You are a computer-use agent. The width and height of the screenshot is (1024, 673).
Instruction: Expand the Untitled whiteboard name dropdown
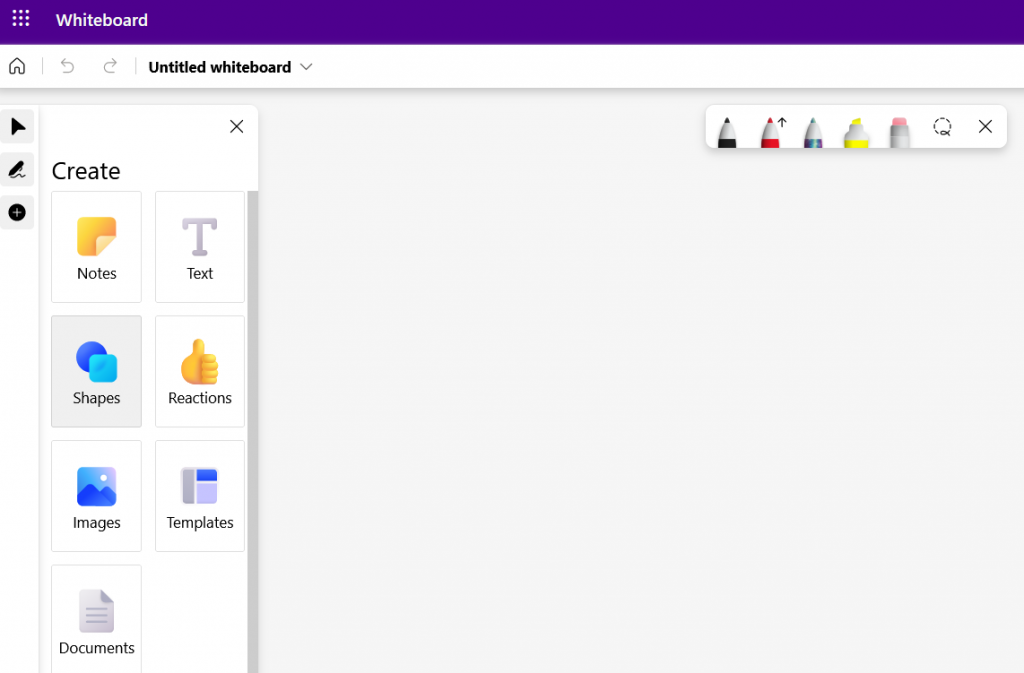[x=306, y=67]
